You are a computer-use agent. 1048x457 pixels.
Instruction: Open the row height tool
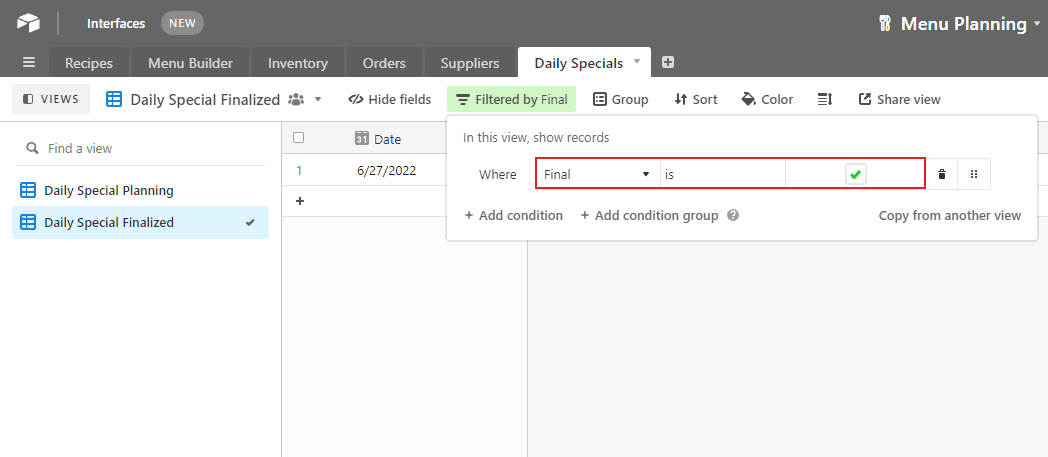(x=825, y=99)
